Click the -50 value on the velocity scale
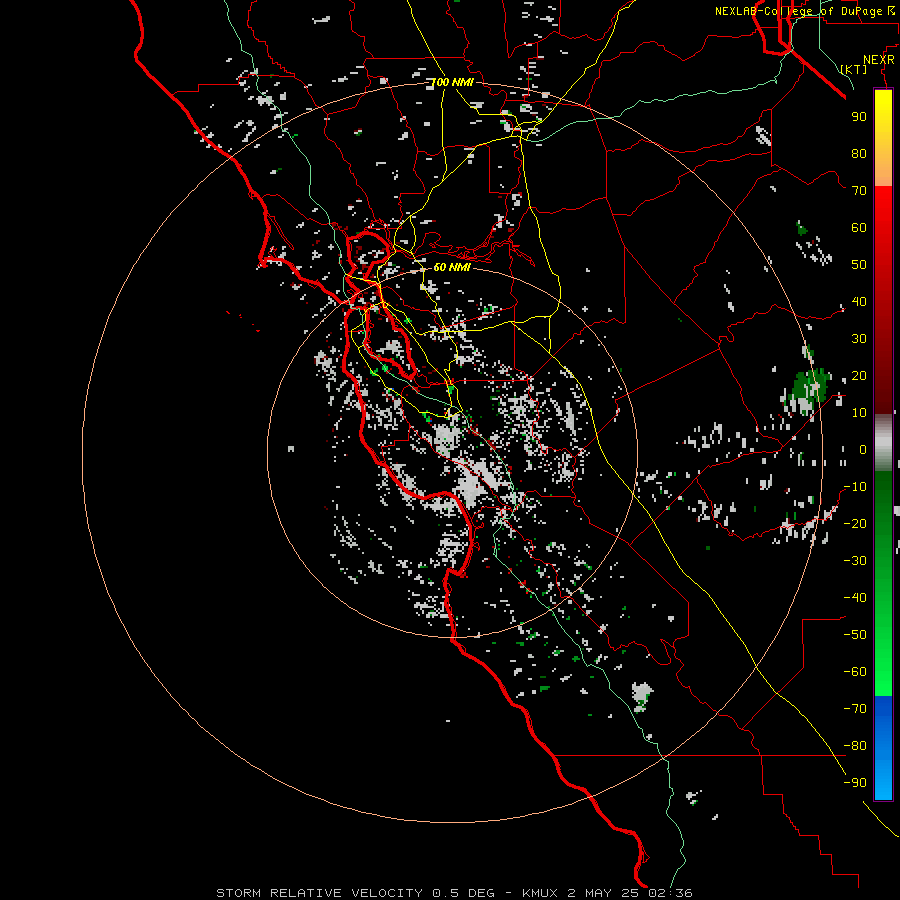Screen dimensions: 900x900 [x=855, y=635]
